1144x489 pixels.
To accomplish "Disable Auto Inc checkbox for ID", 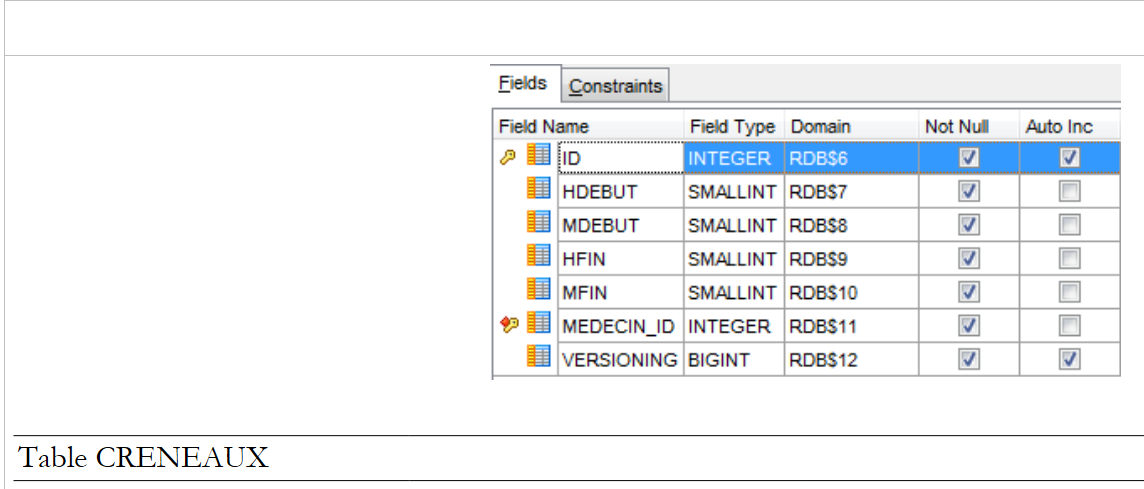I will click(x=1069, y=157).
